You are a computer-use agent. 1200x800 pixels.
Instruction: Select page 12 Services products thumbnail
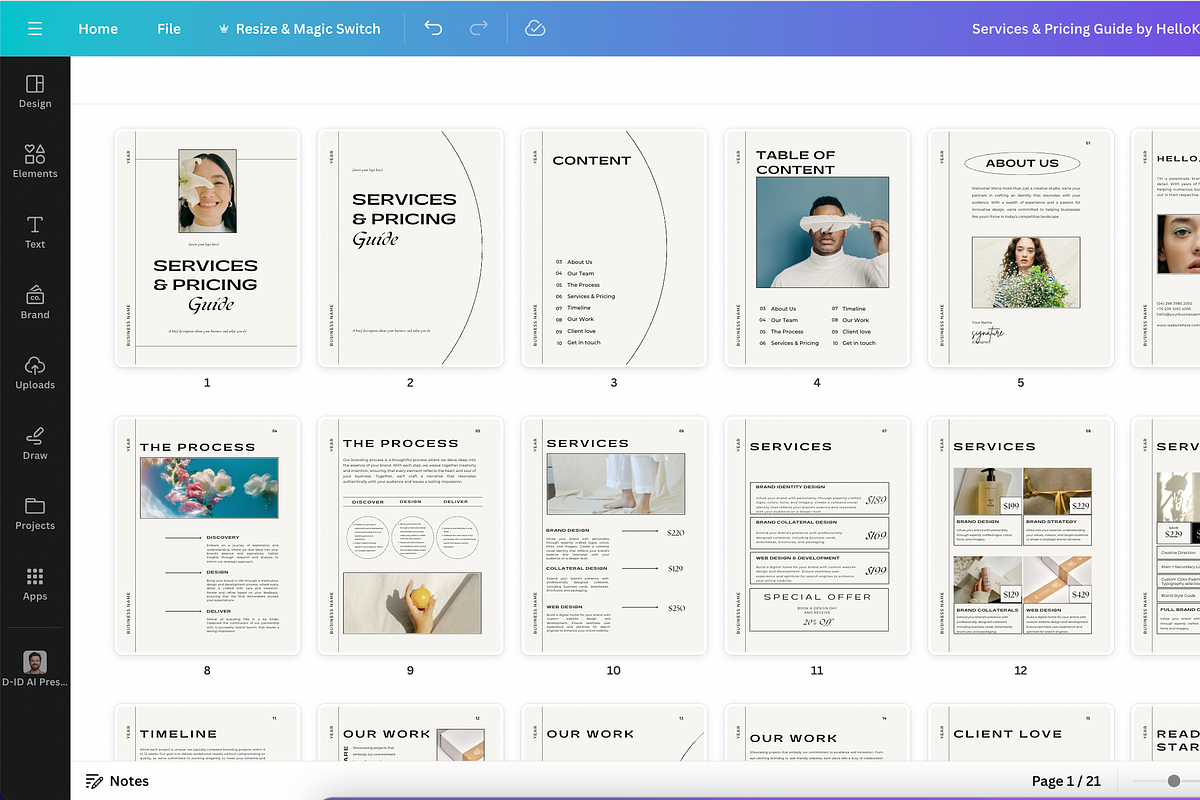point(1020,536)
